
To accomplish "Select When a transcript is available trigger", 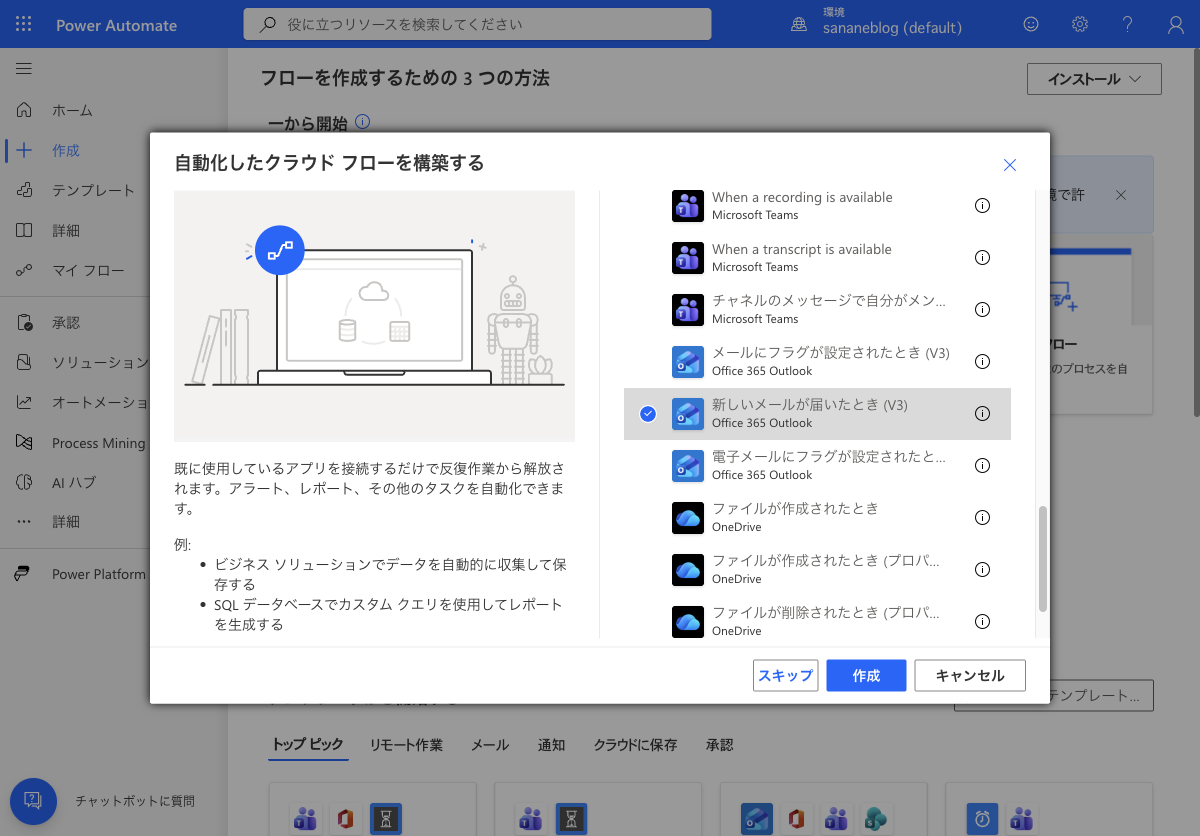I will 817,257.
